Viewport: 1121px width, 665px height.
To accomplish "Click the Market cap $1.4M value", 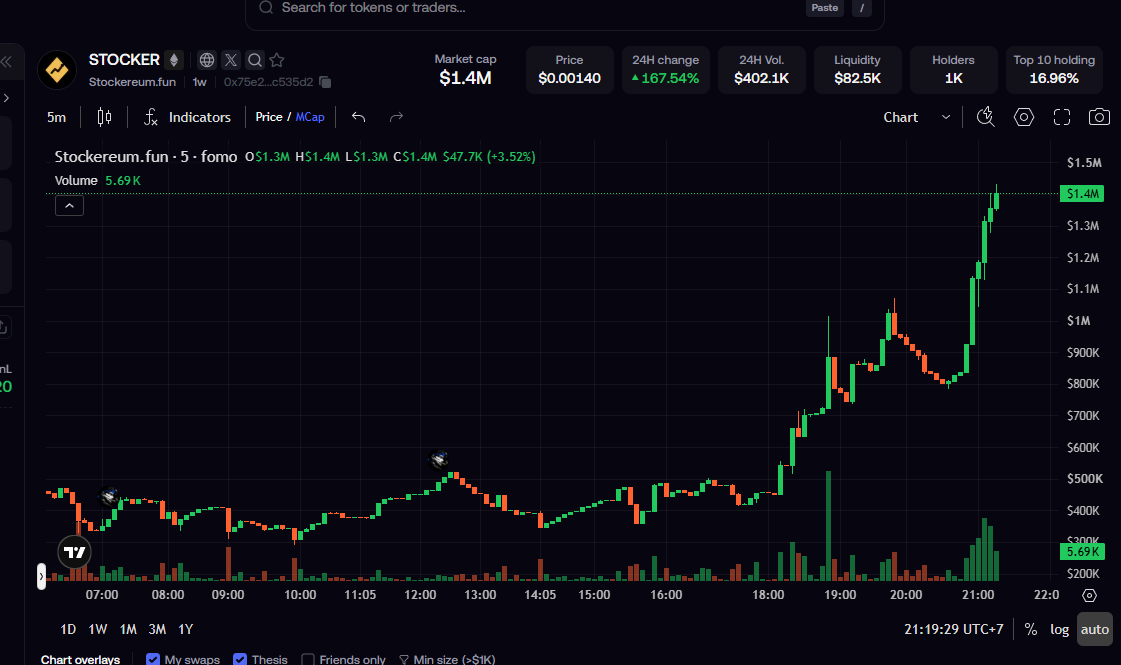I will (465, 78).
